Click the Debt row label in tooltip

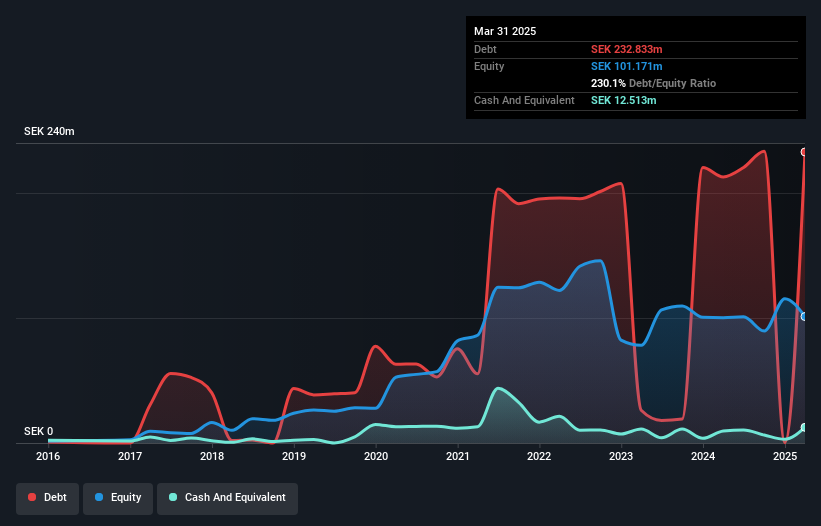(x=485, y=49)
